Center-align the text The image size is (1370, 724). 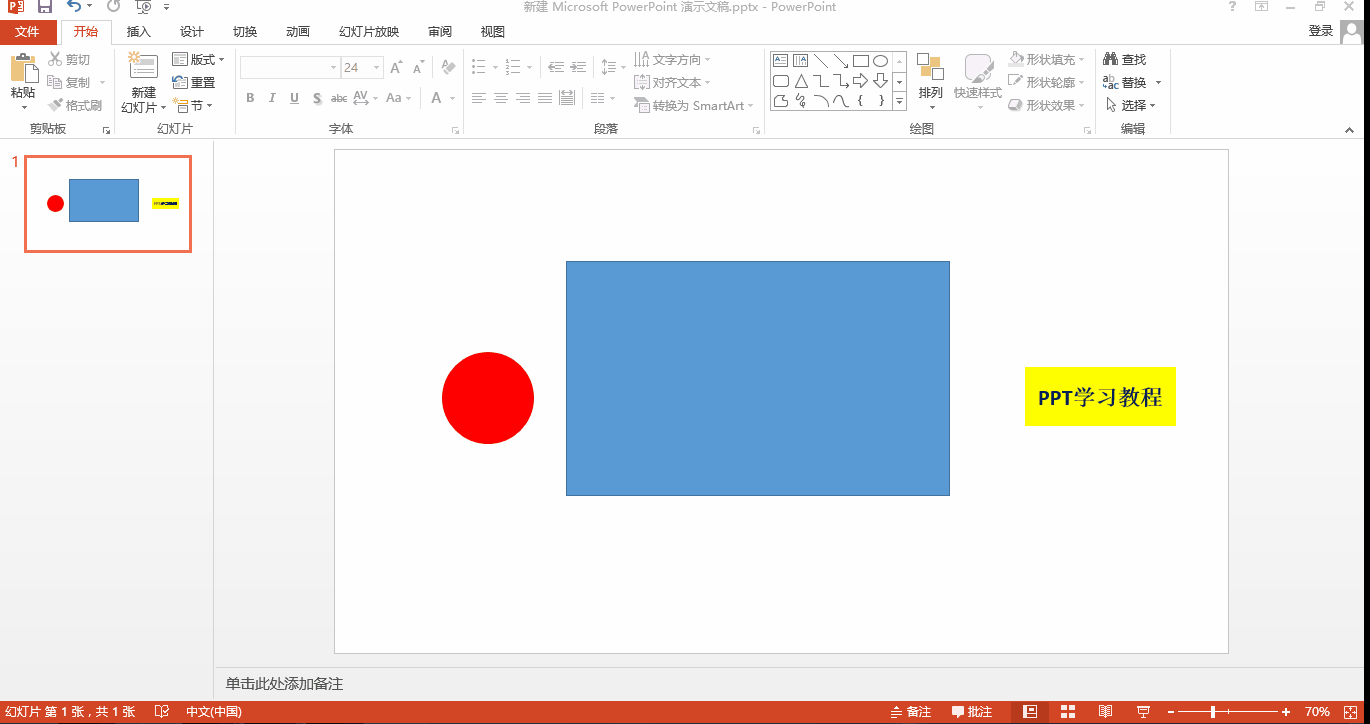point(501,98)
